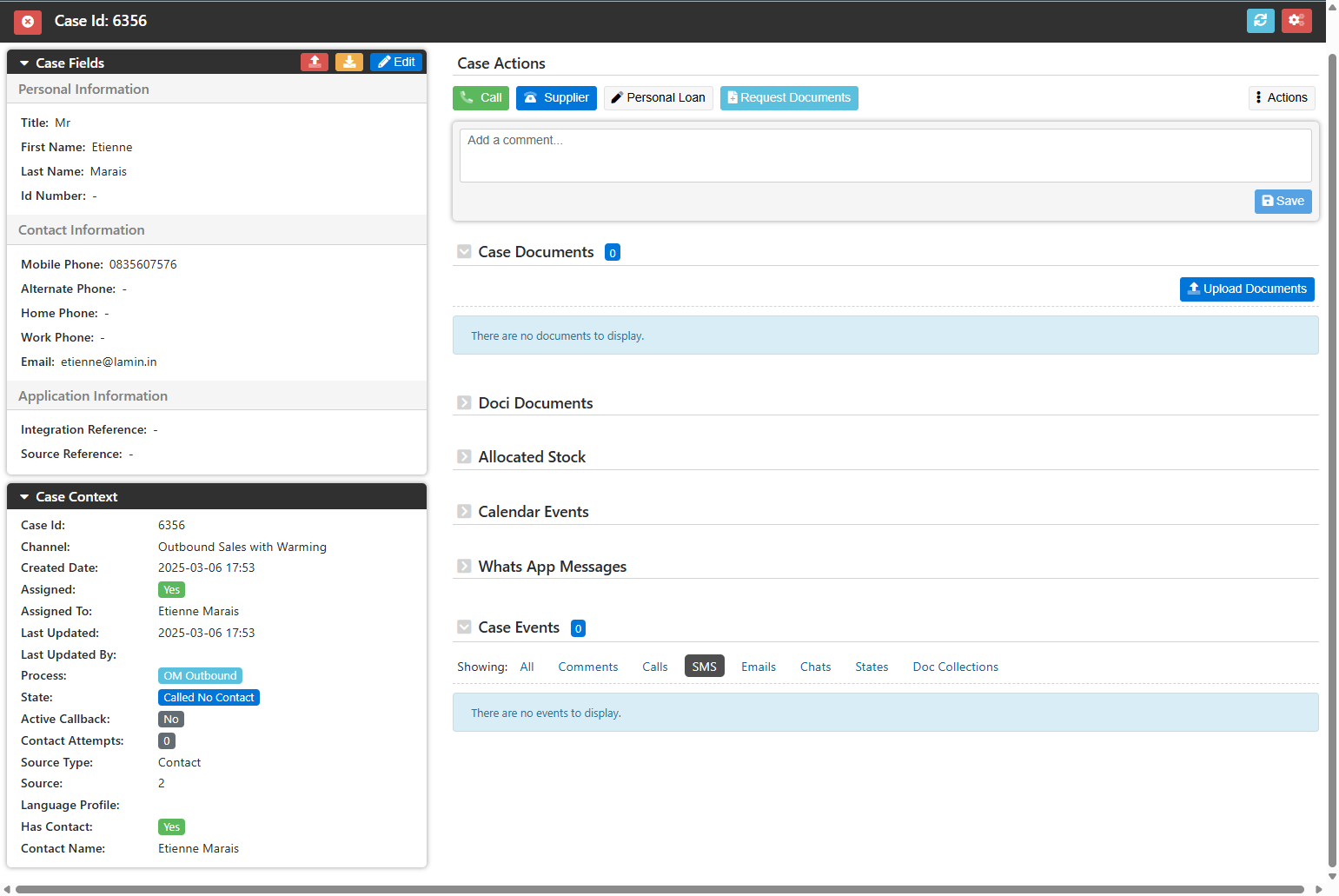Click the Called No Contact state badge
Viewport: 1339px width, 896px height.
(209, 698)
